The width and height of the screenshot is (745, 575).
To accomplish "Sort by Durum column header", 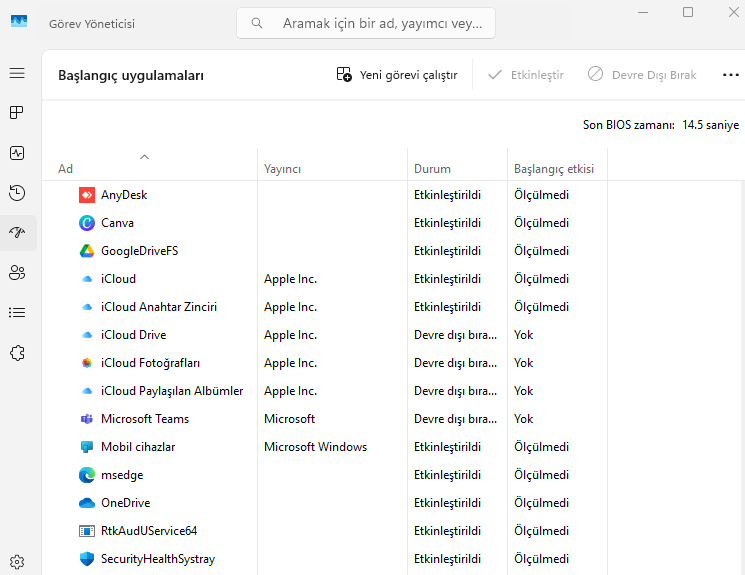I will (458, 164).
